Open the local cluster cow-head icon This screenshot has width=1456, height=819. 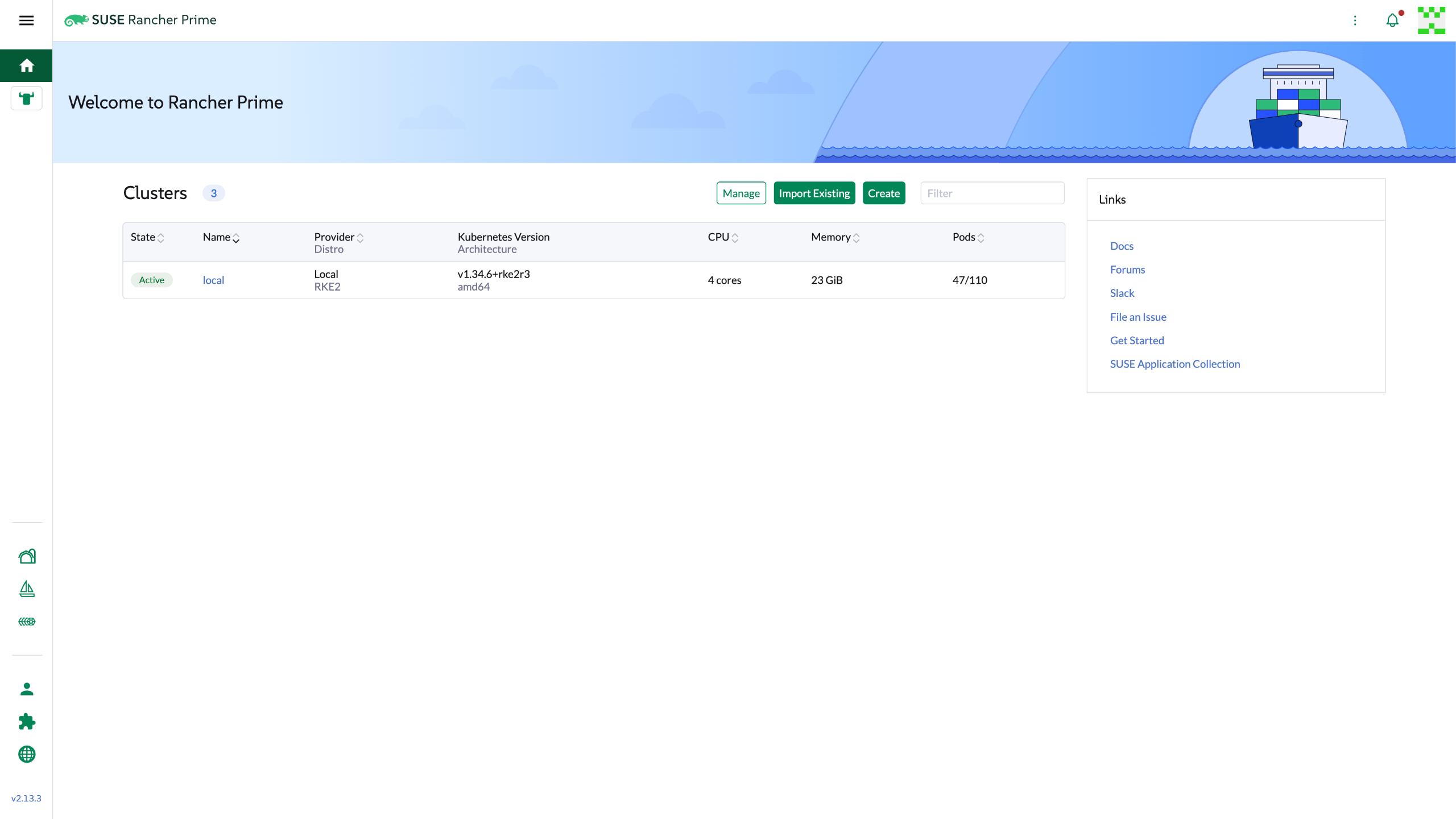26,98
